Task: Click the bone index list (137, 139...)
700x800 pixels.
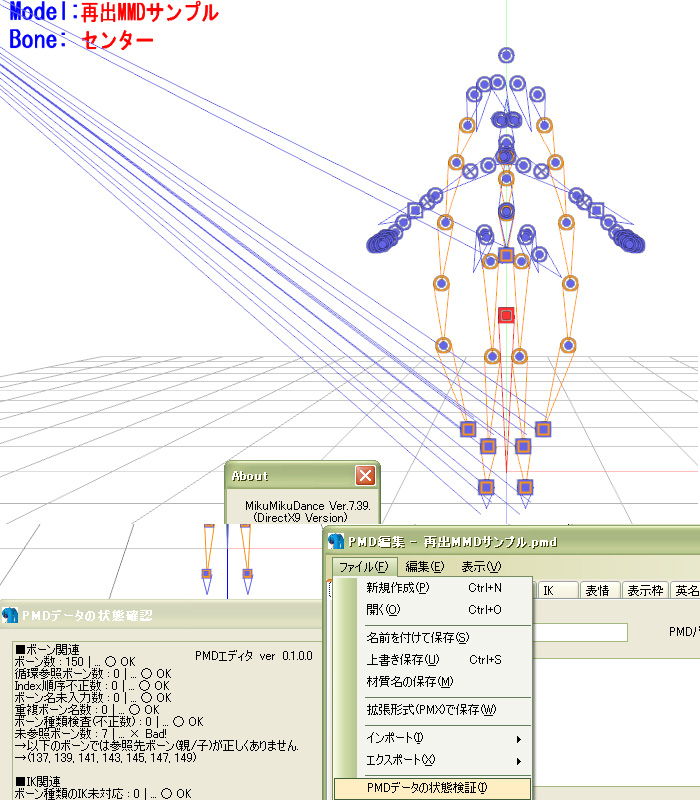Action: [105, 758]
